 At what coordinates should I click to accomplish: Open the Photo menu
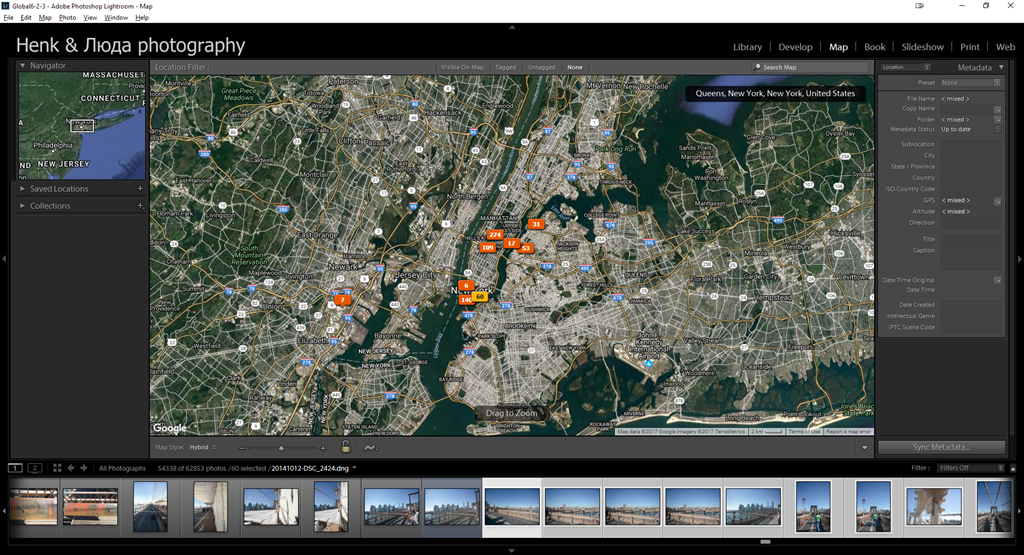click(x=67, y=18)
